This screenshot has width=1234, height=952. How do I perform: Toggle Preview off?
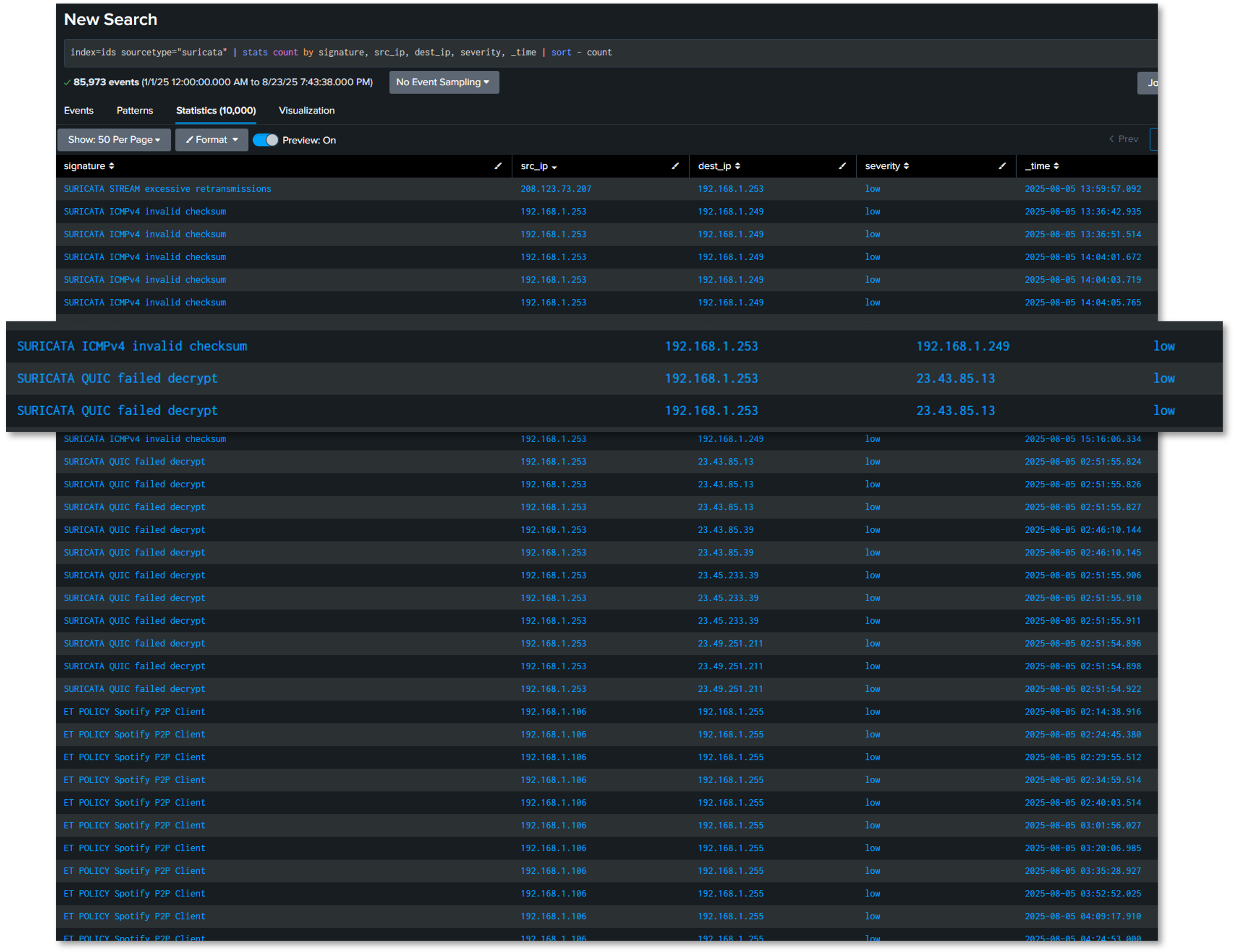(x=265, y=140)
